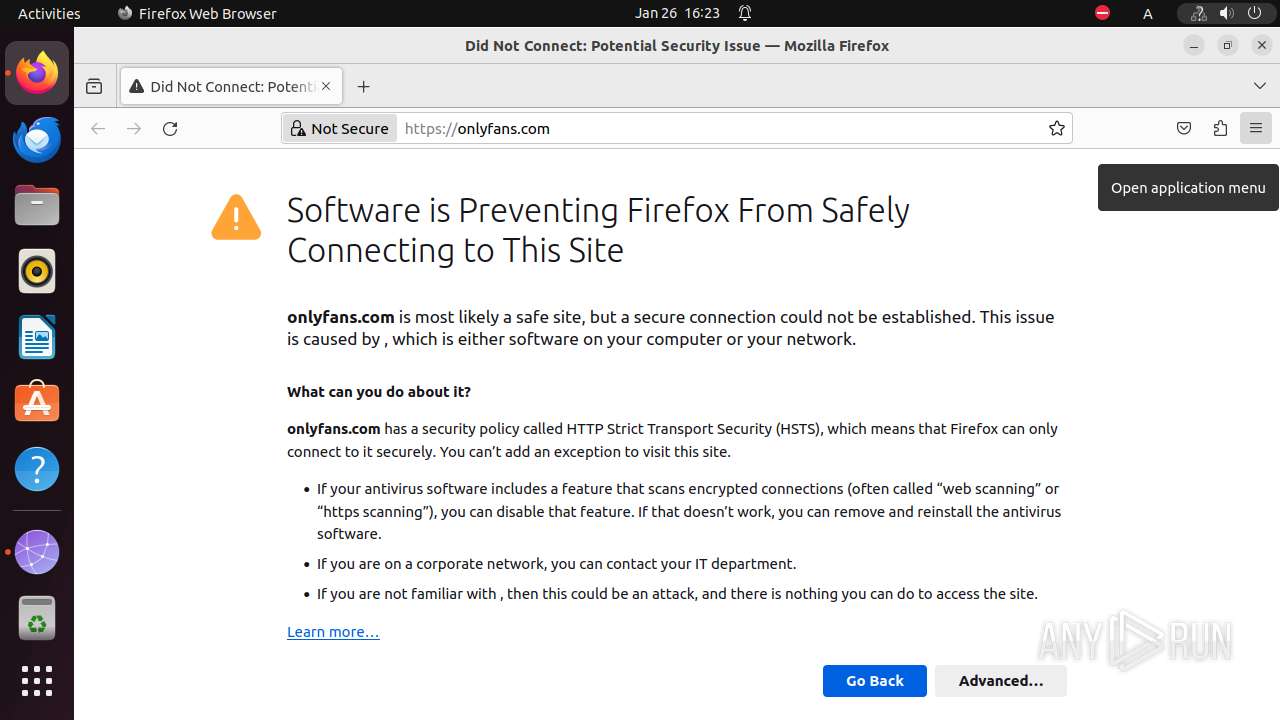Image resolution: width=1280 pixels, height=720 pixels.
Task: Open the purple globe dock application
Action: (x=37, y=552)
